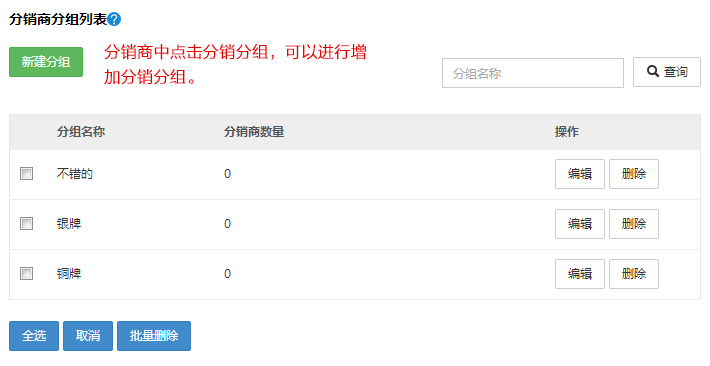The image size is (710, 366).
Task: Click the 操作 column header
Action: pos(567,132)
